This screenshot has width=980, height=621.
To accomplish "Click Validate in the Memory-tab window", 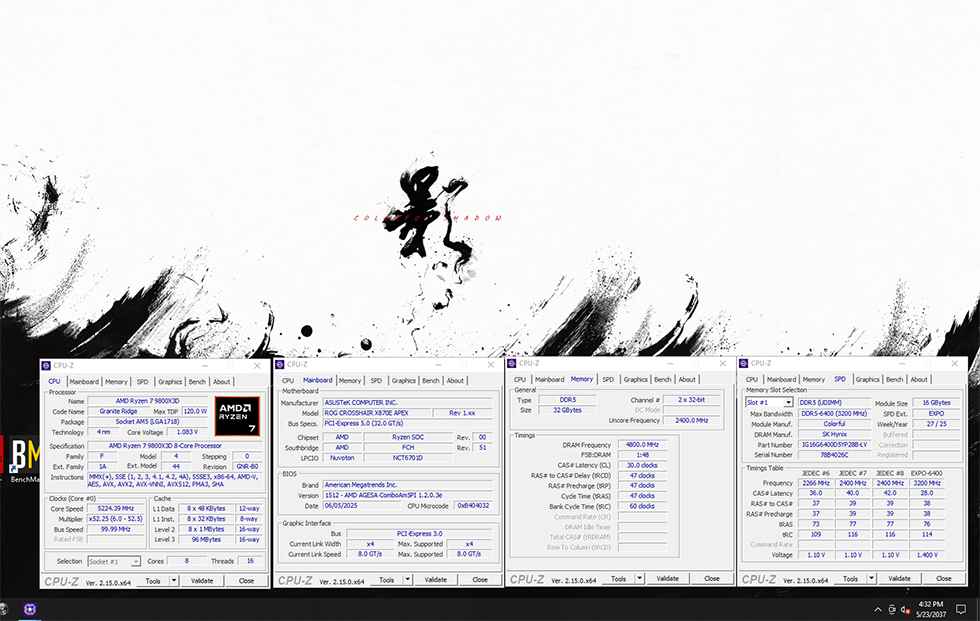I will pyautogui.click(x=668, y=579).
